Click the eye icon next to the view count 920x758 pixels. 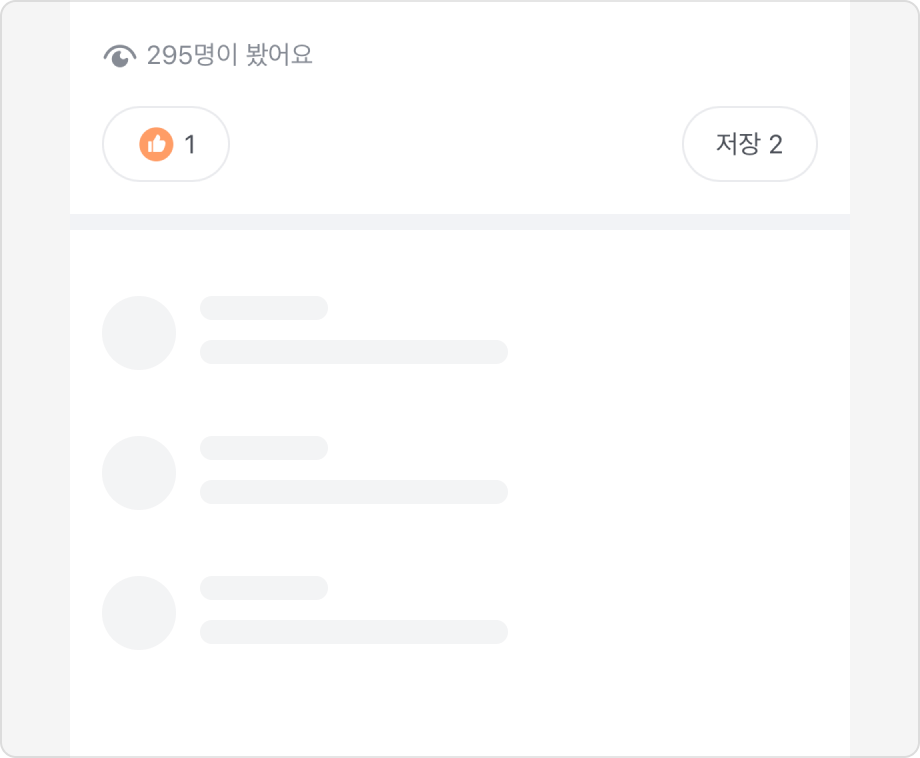[x=122, y=56]
